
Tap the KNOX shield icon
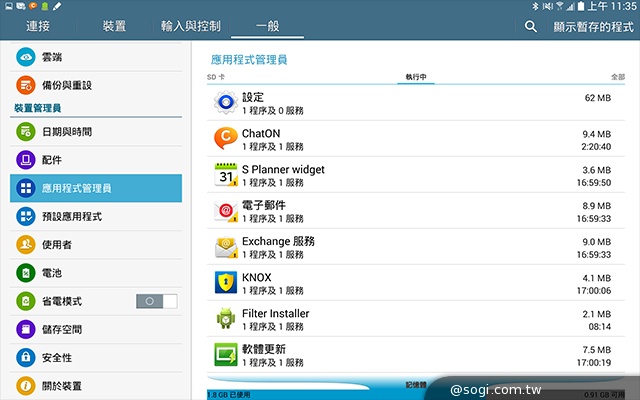[226, 282]
